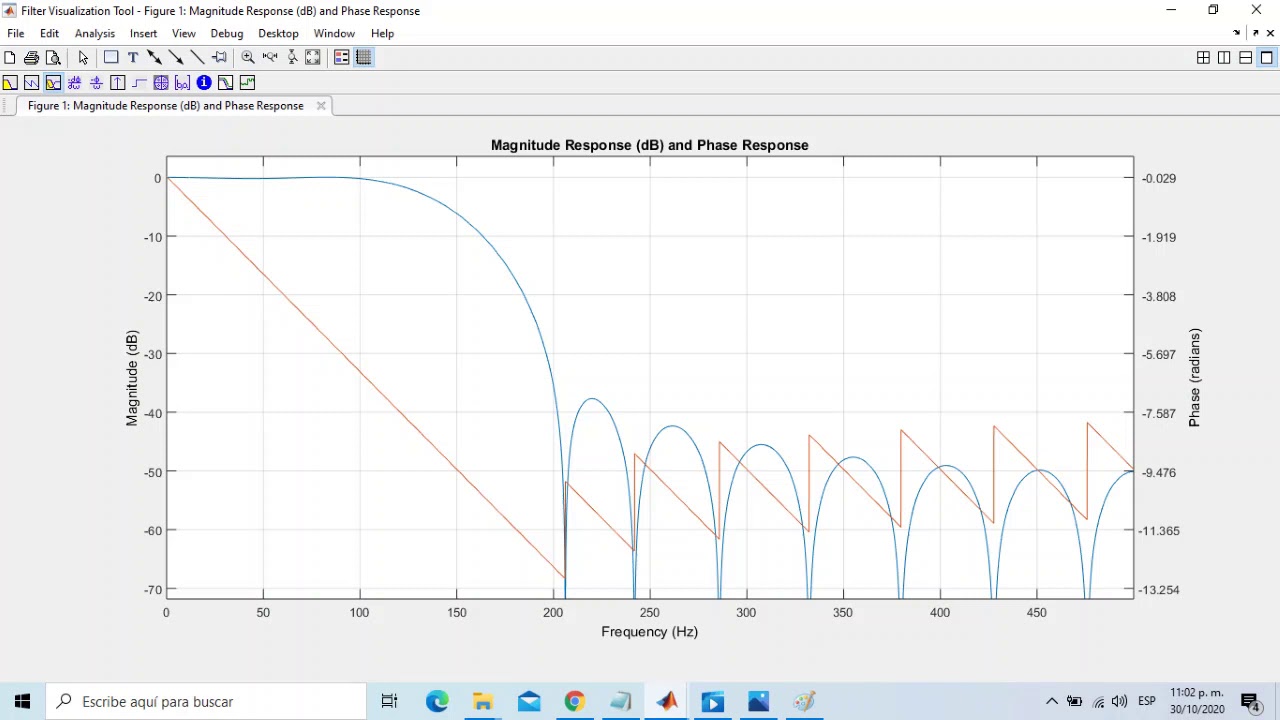Display the Impulse Response plot
This screenshot has width=1280, height=720.
pyautogui.click(x=118, y=83)
